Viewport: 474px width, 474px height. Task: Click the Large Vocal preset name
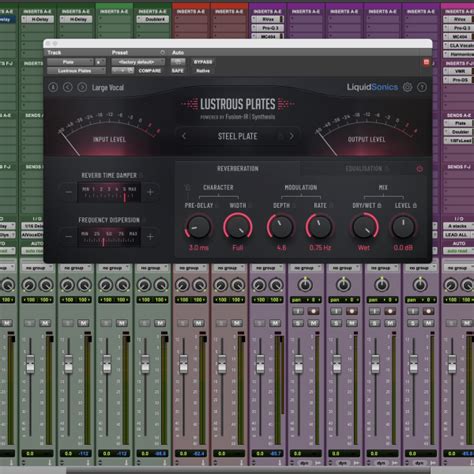point(108,88)
